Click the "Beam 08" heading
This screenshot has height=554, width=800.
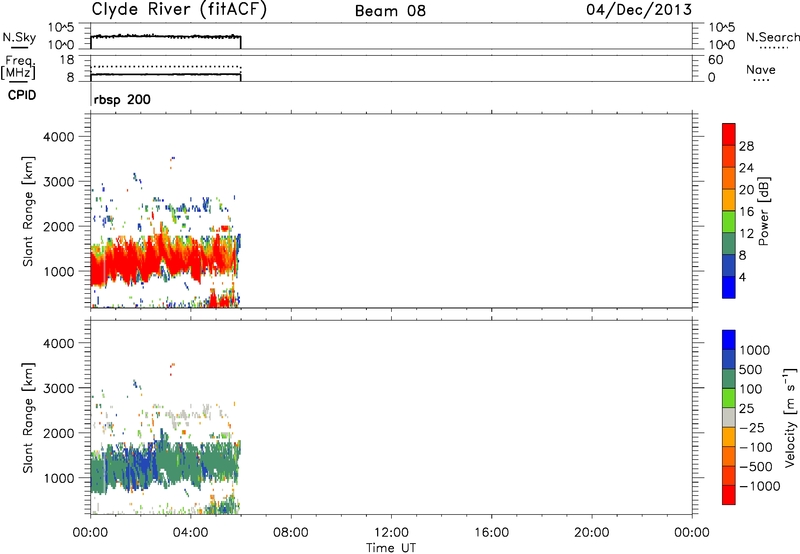pos(390,11)
